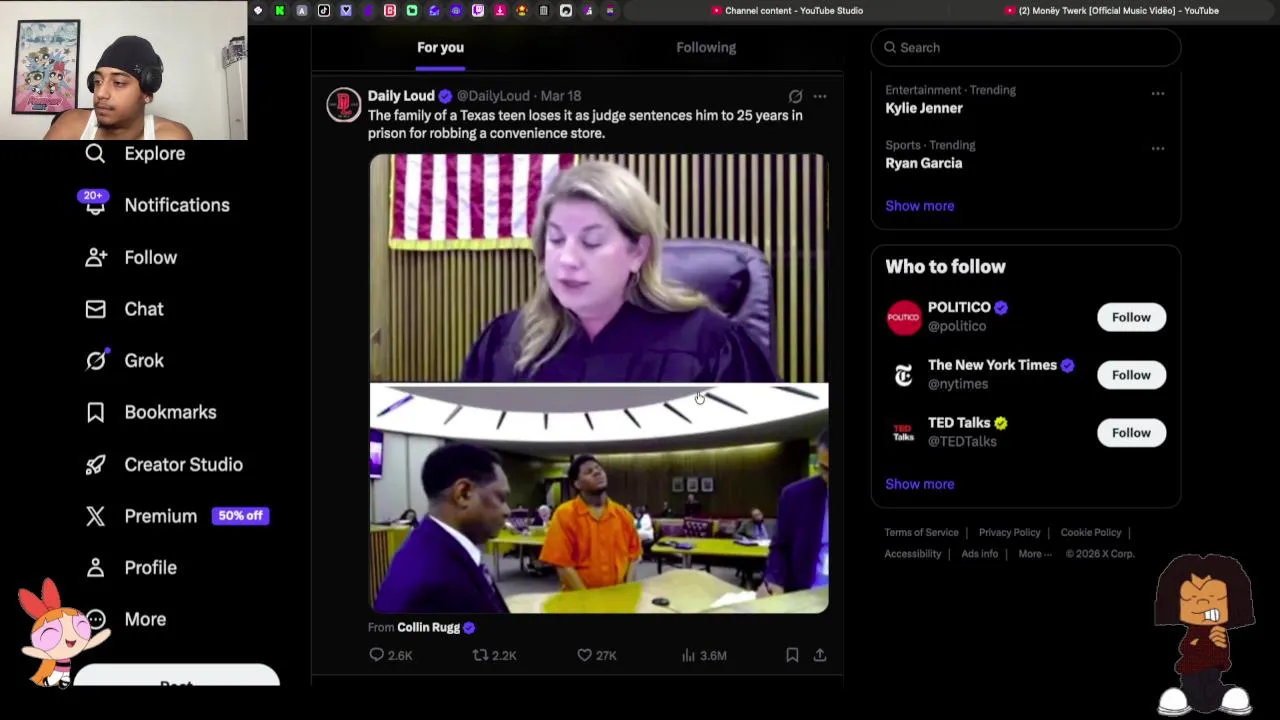Click Show more under Who to follow
This screenshot has width=1280, height=720.
[919, 484]
